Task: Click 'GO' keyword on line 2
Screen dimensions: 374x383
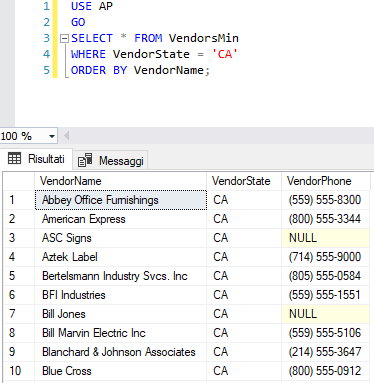Action: (x=78, y=22)
